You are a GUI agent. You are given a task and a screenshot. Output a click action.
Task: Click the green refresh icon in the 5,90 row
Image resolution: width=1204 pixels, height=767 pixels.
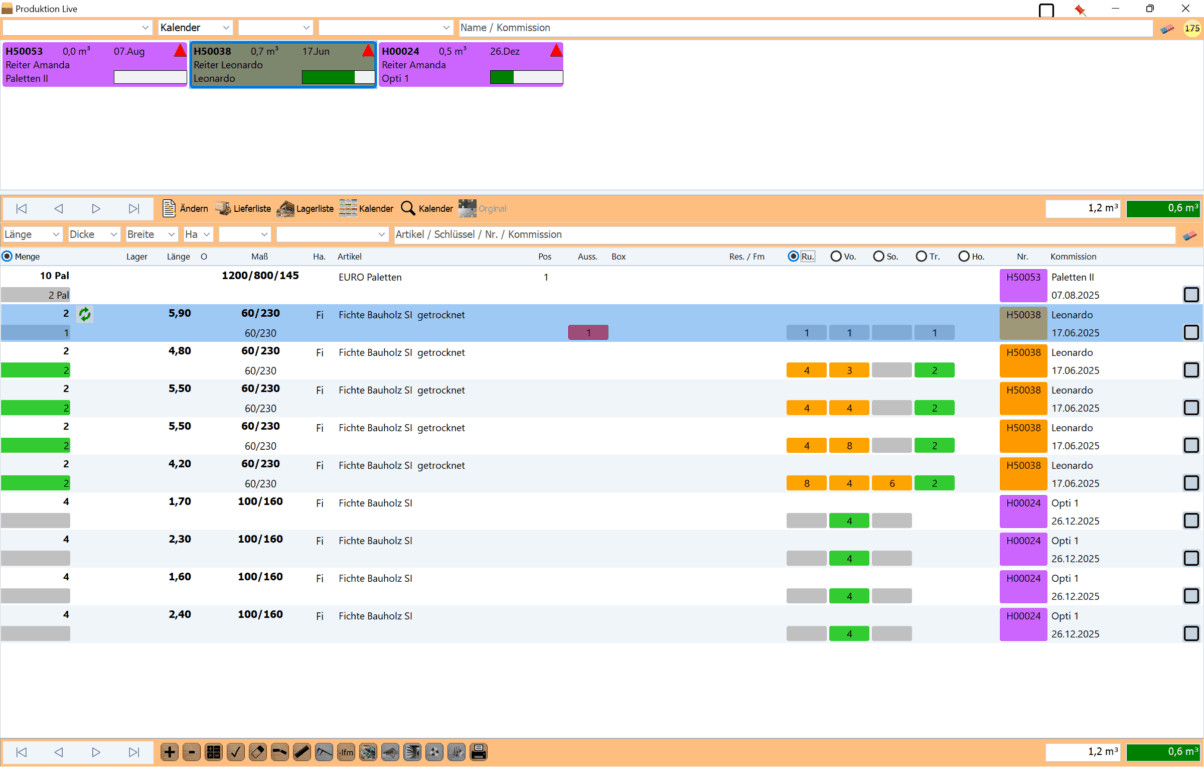85,314
